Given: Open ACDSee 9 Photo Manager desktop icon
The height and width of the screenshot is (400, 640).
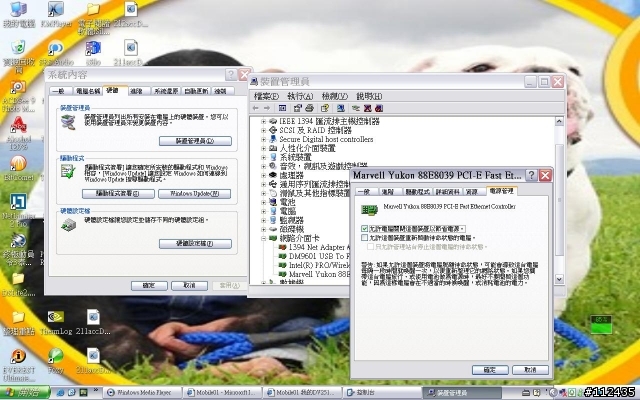Looking at the screenshot, I should point(18,96).
